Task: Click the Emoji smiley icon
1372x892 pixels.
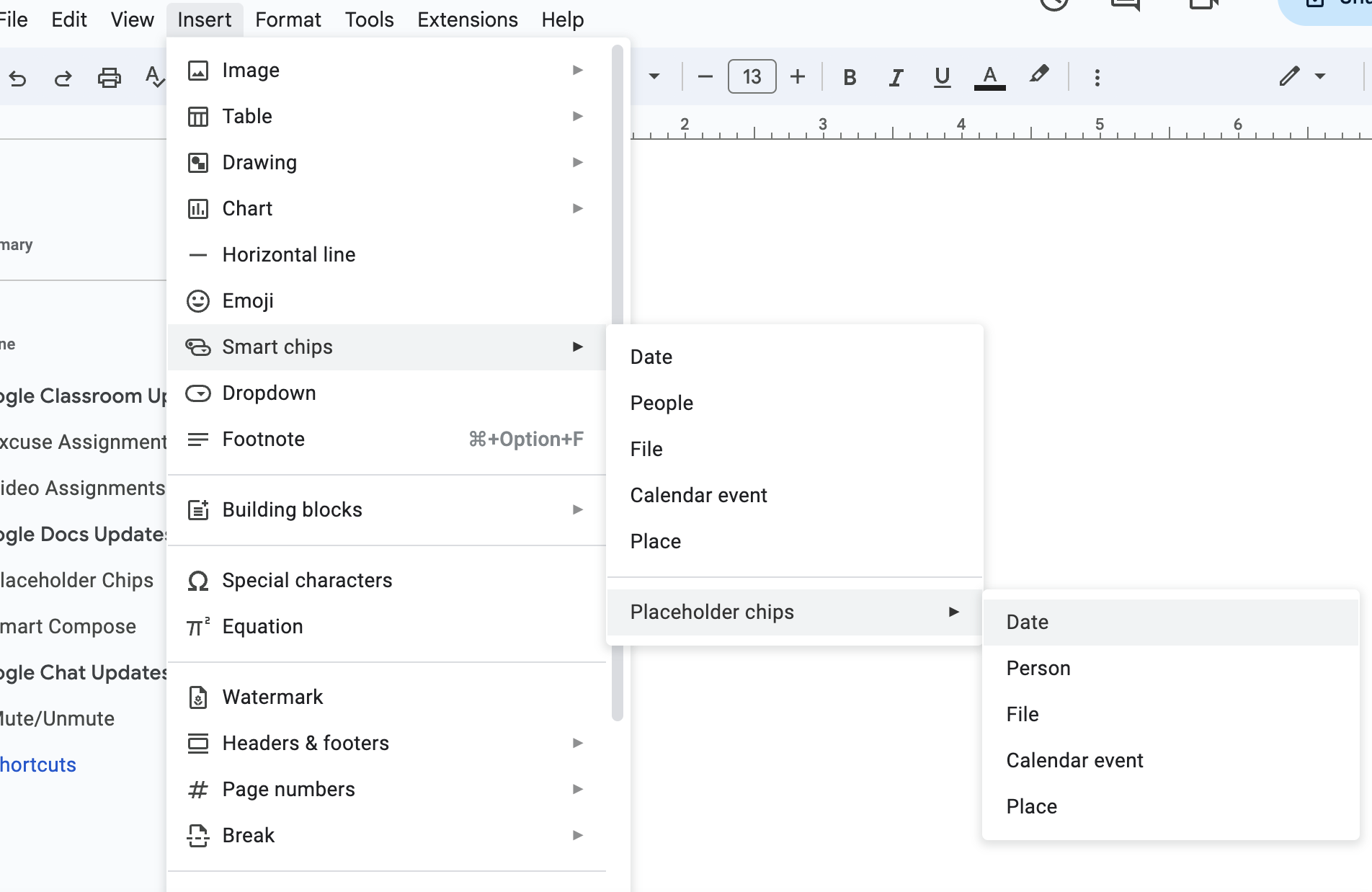Action: [198, 301]
